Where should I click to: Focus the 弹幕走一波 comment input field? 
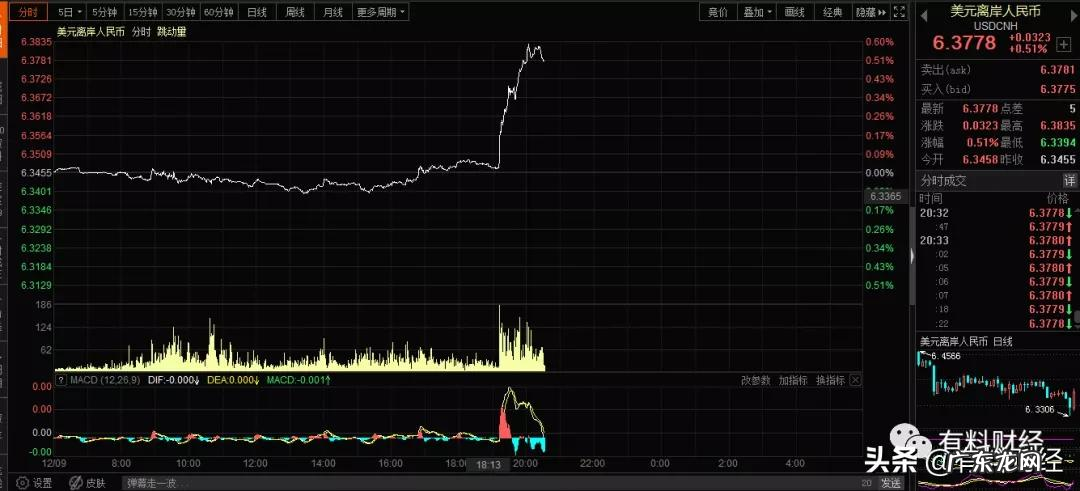coord(492,483)
